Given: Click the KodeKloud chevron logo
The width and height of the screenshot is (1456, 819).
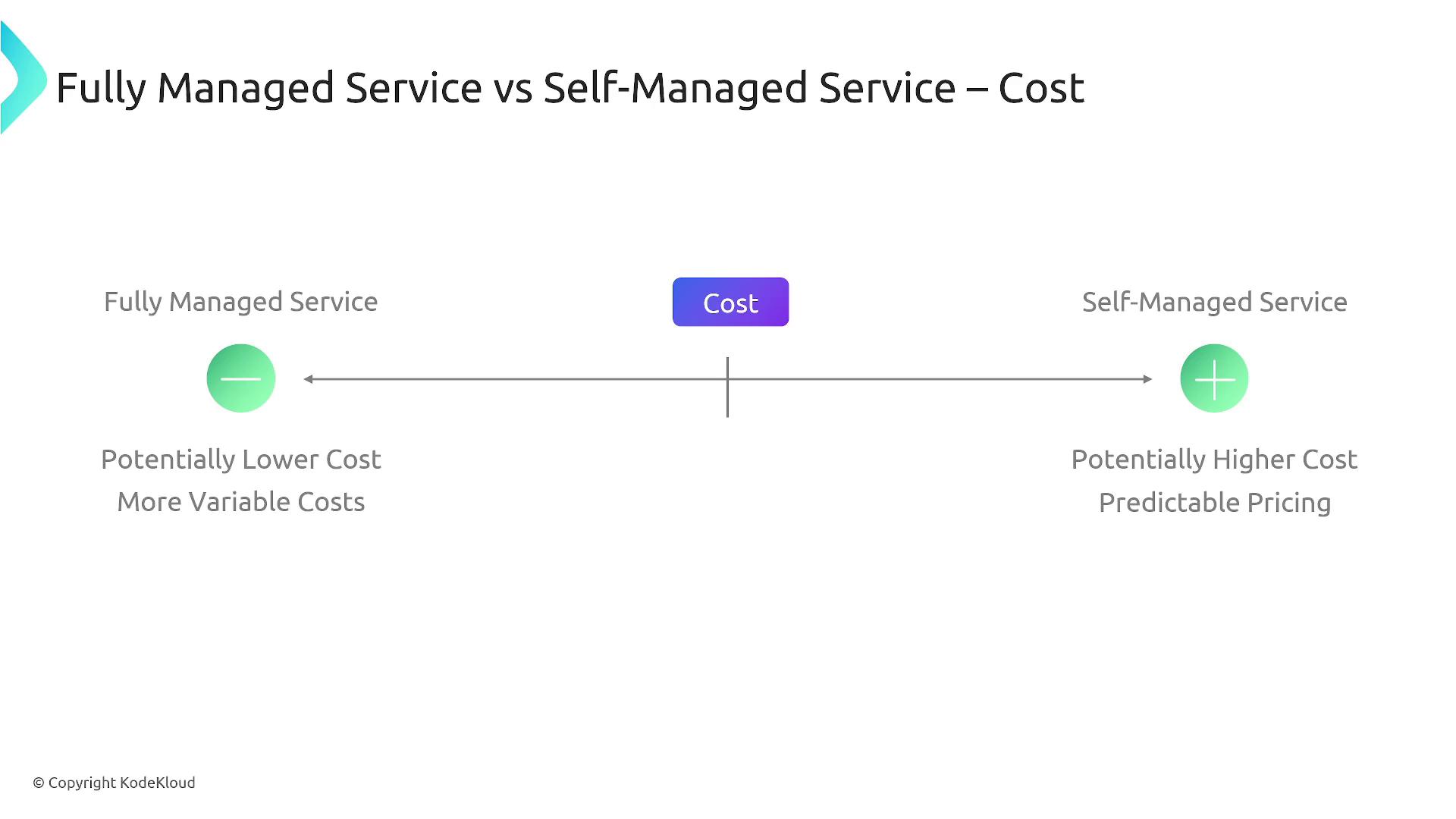Looking at the screenshot, I should click(23, 79).
